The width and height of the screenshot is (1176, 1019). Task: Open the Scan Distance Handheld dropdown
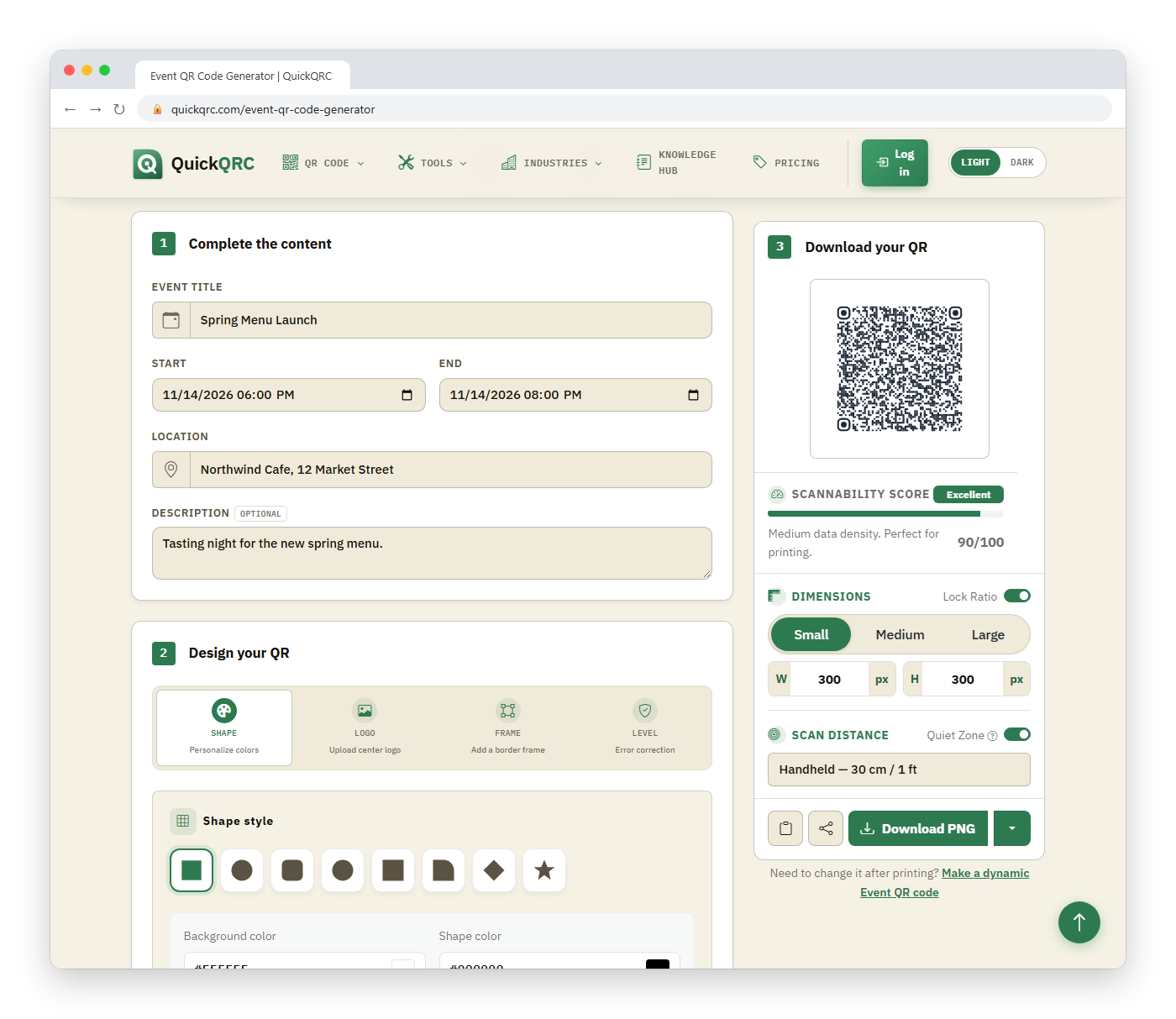click(899, 770)
